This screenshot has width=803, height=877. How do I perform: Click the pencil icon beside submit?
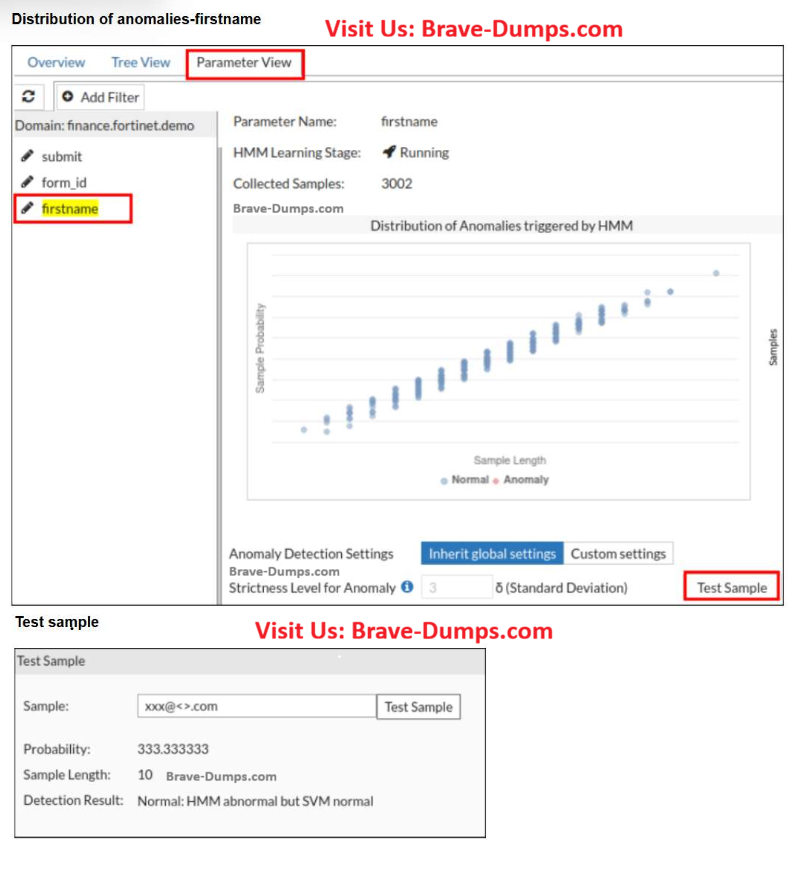click(28, 156)
